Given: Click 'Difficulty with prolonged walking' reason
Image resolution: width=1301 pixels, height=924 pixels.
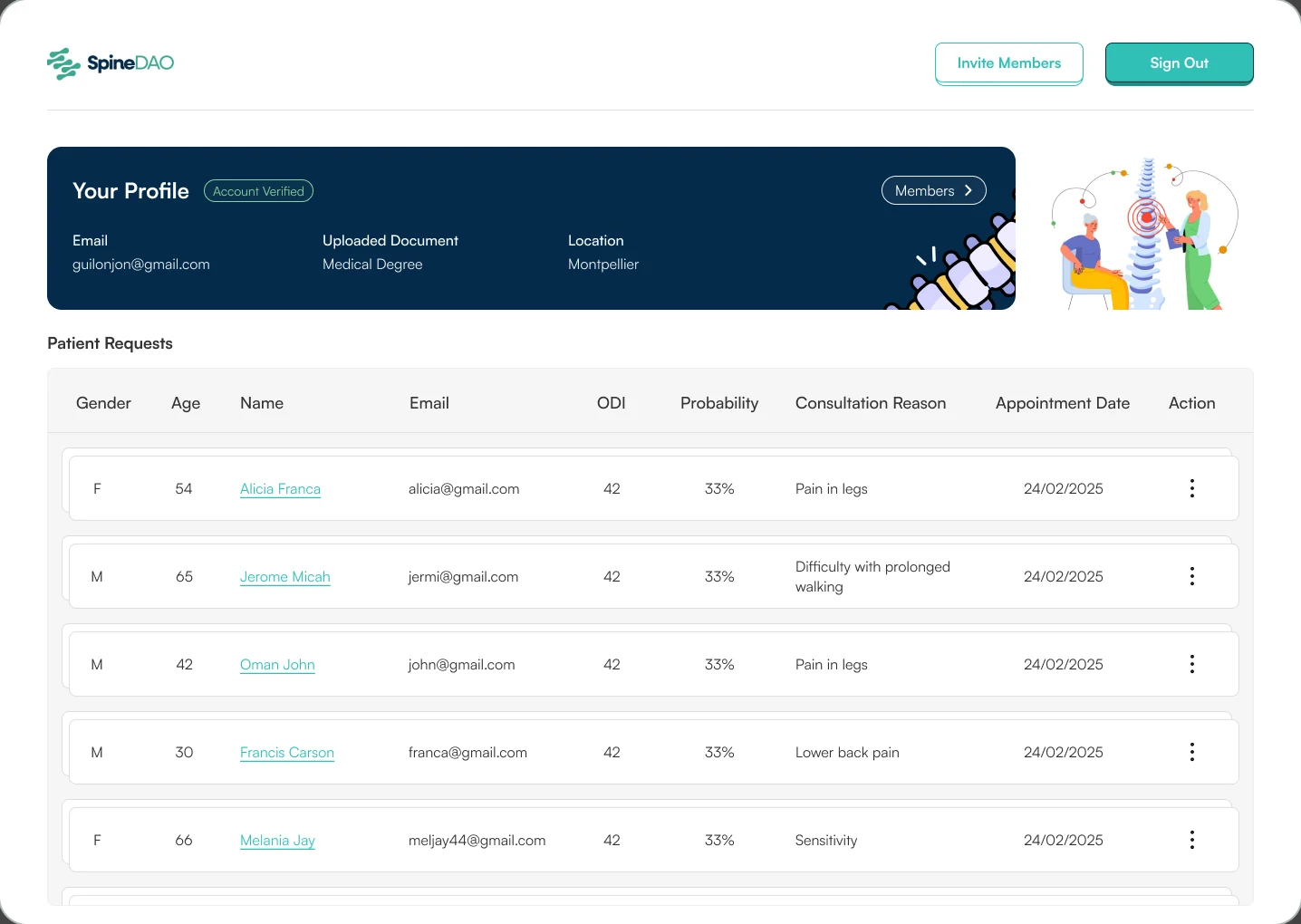Looking at the screenshot, I should (872, 577).
